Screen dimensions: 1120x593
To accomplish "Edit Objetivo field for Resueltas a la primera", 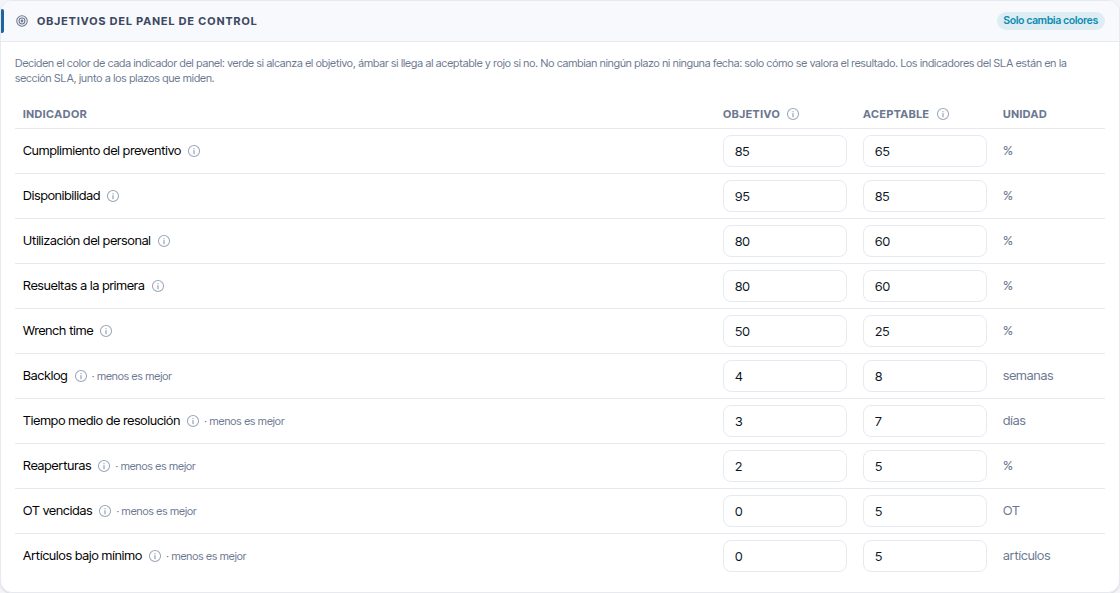I will (x=785, y=286).
